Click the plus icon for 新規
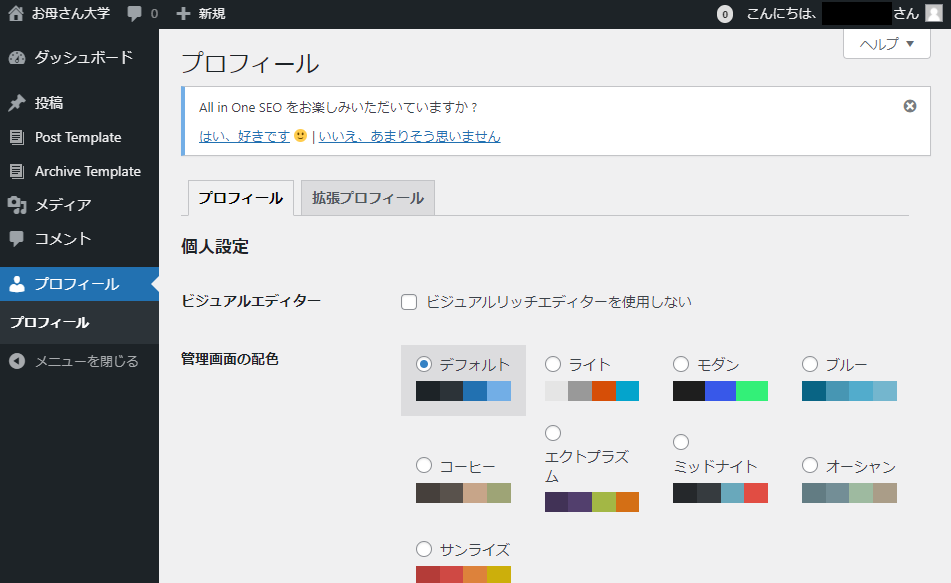 pyautogui.click(x=183, y=13)
